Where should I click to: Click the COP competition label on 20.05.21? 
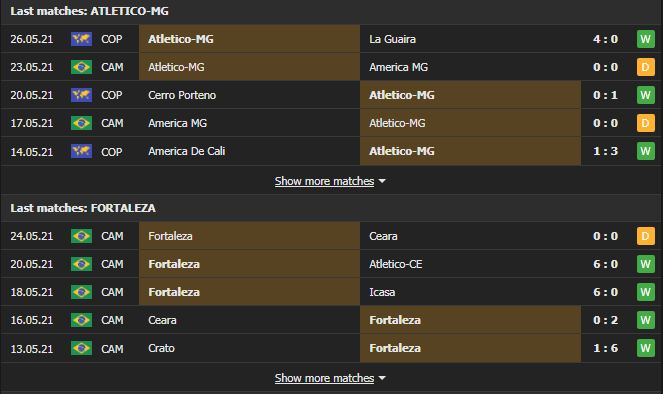(x=112, y=95)
